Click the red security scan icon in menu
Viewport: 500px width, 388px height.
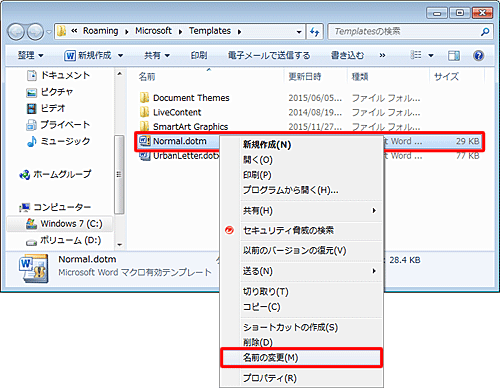pyautogui.click(x=229, y=230)
